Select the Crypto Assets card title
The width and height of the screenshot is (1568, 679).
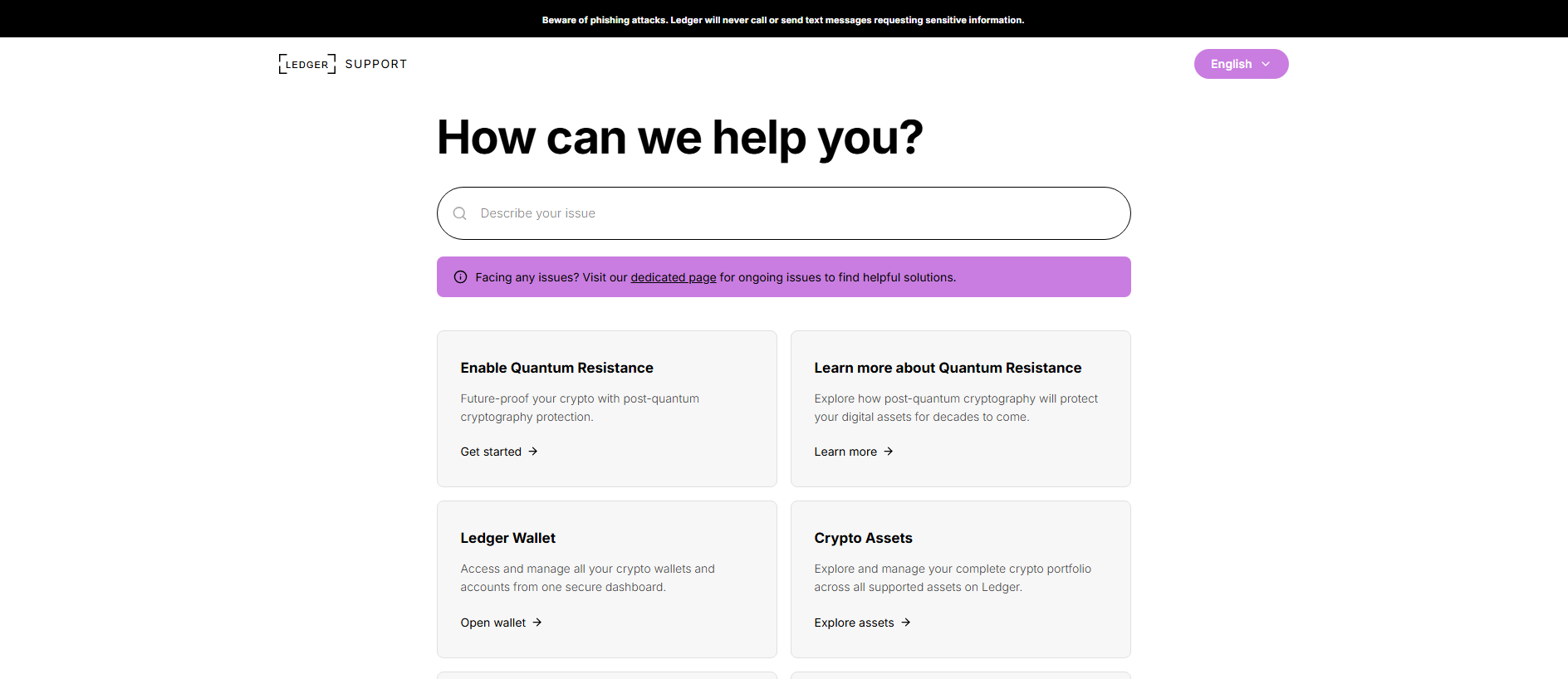pyautogui.click(x=863, y=538)
